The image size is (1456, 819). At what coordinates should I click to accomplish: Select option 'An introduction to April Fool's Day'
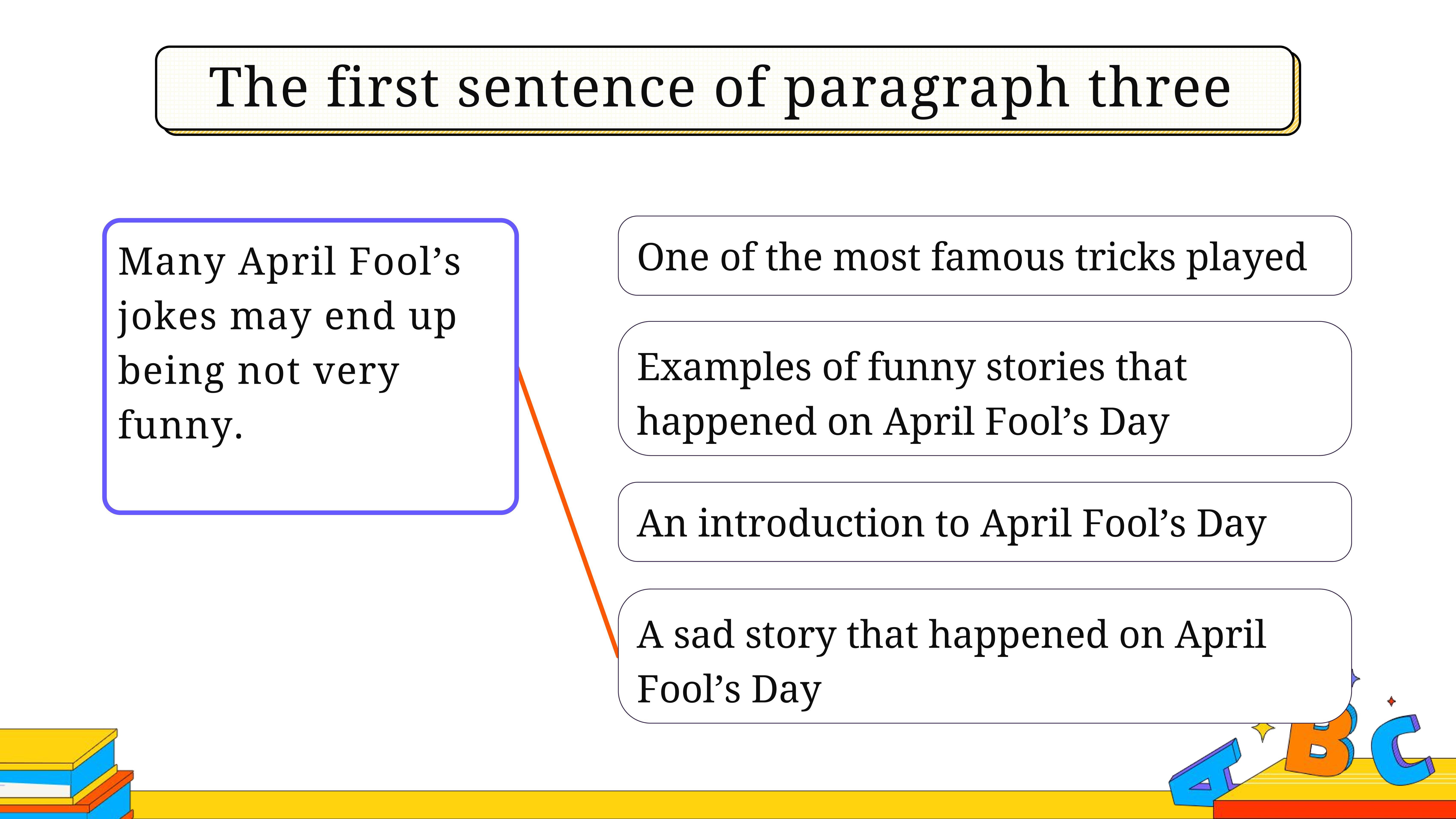[x=985, y=522]
